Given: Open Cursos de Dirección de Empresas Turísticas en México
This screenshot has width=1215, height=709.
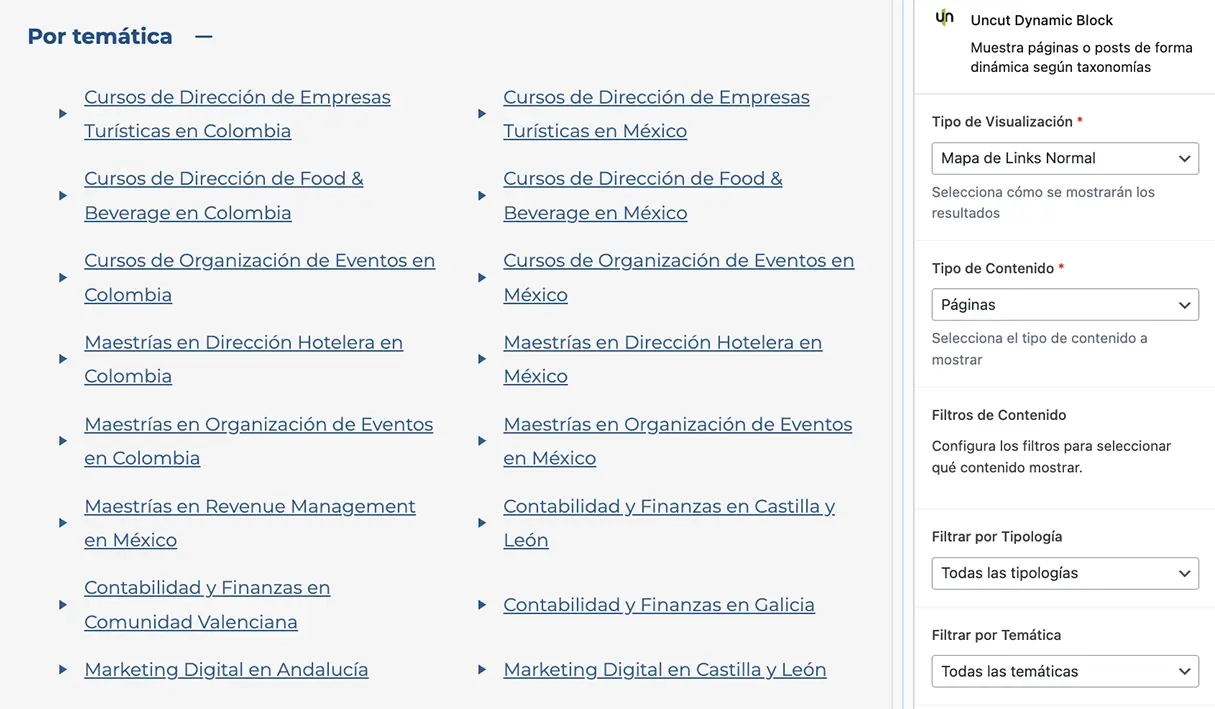Looking at the screenshot, I should pyautogui.click(x=656, y=98).
